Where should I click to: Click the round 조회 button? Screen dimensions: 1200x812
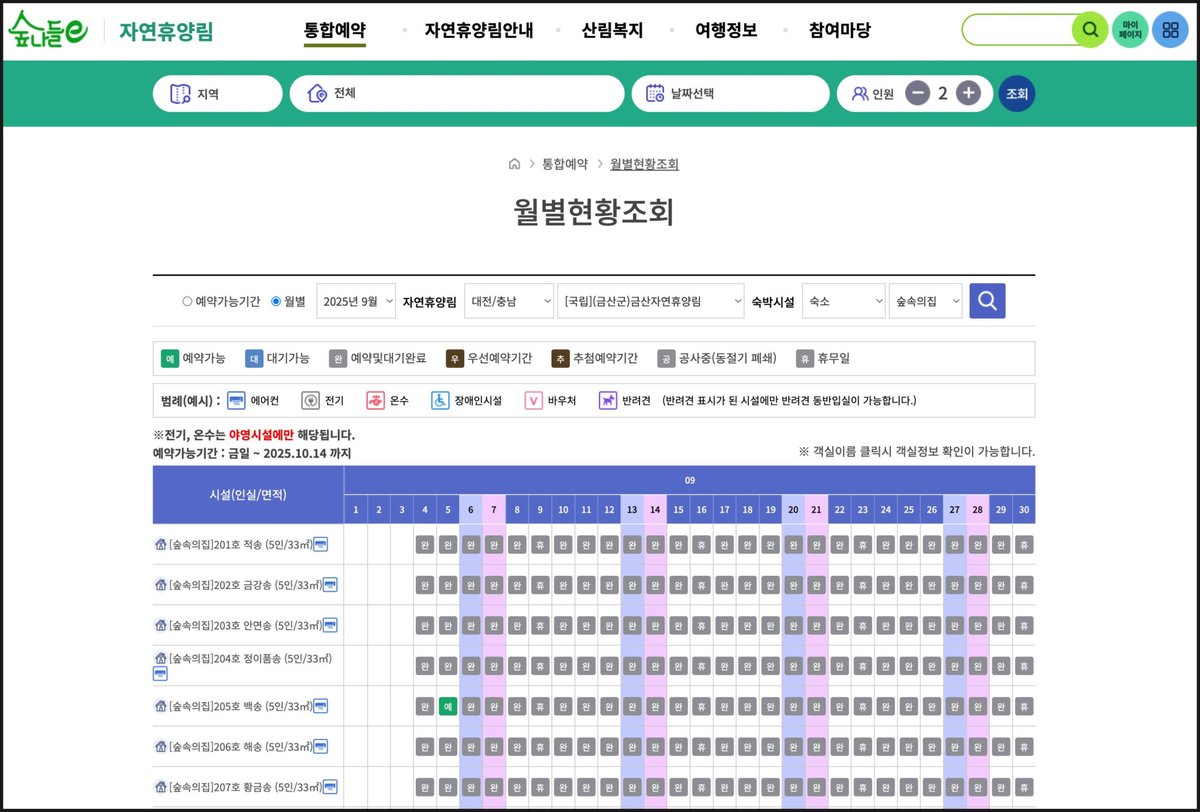click(x=1017, y=93)
